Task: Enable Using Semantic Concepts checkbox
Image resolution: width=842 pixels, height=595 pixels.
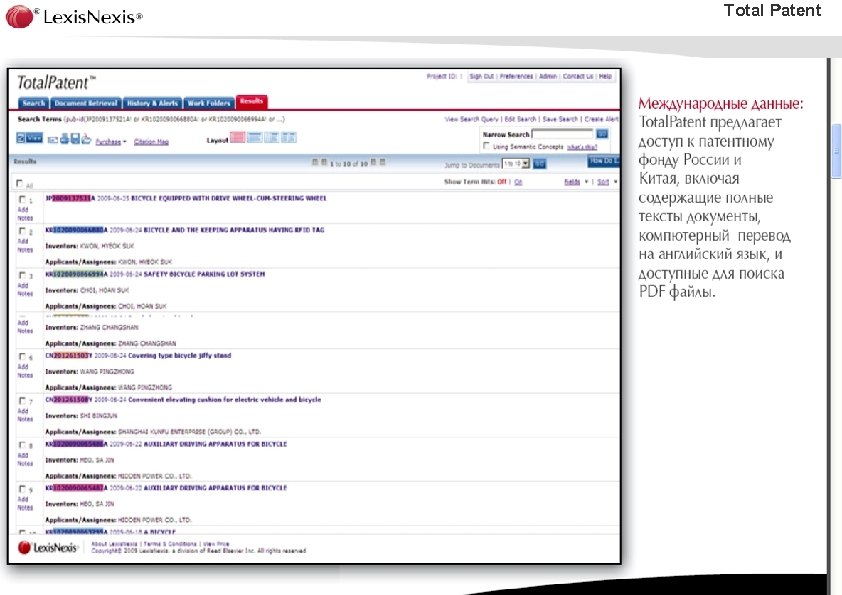Action: coord(487,146)
